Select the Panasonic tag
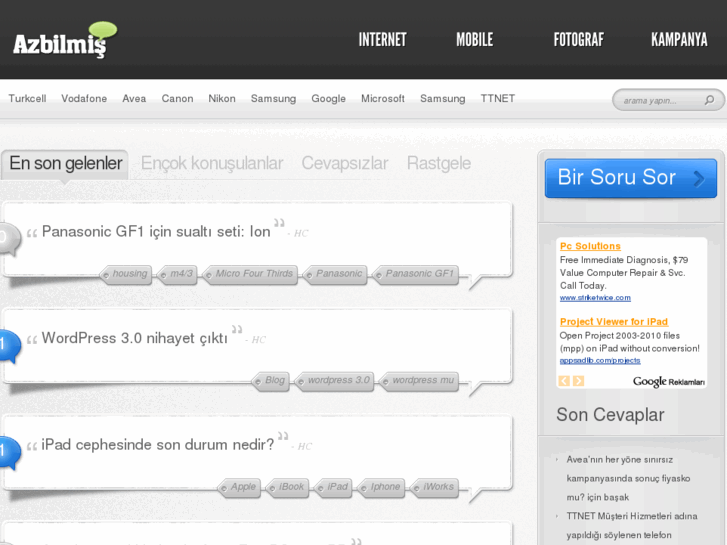This screenshot has height=545, width=727. coord(335,274)
